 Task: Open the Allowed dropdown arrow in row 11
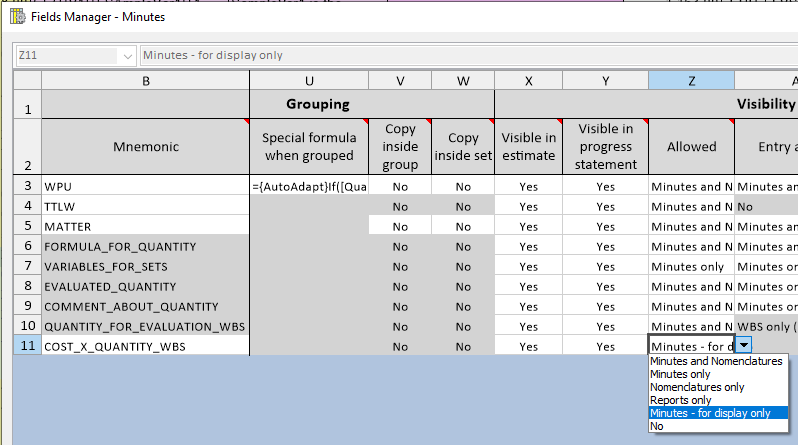click(743, 345)
